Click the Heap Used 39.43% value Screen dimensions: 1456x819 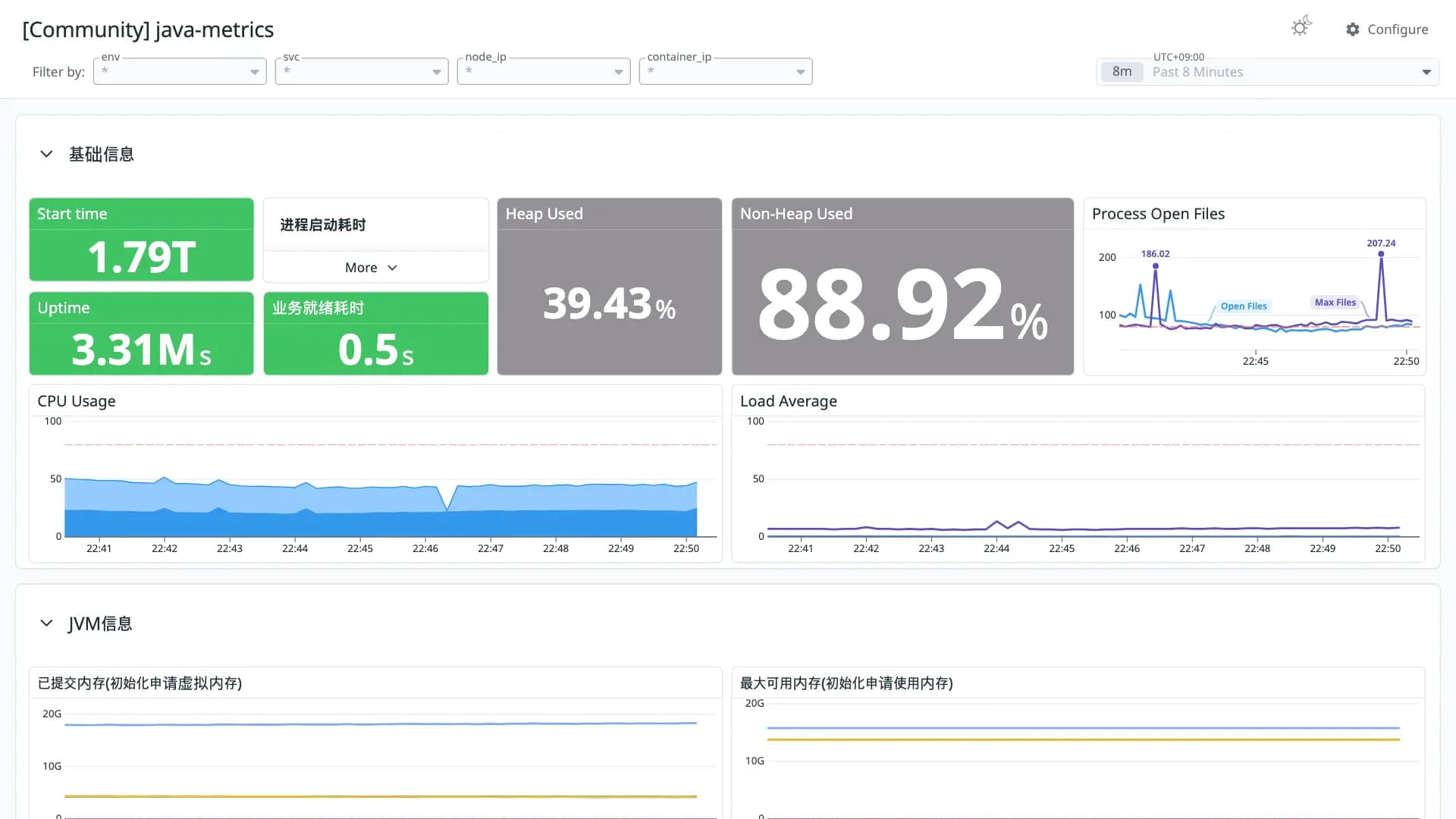point(609,303)
